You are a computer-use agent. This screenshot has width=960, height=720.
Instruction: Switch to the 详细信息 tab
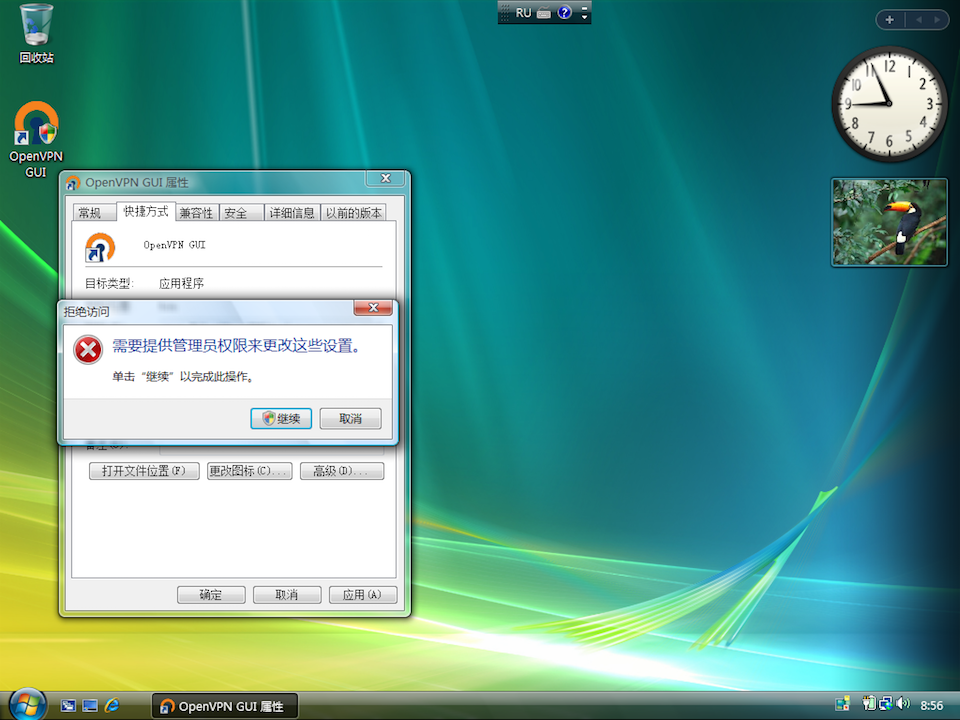(292, 213)
